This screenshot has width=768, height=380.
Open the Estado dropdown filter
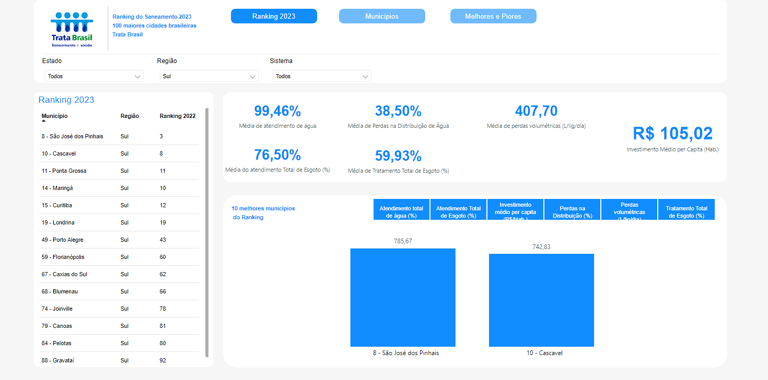point(94,76)
